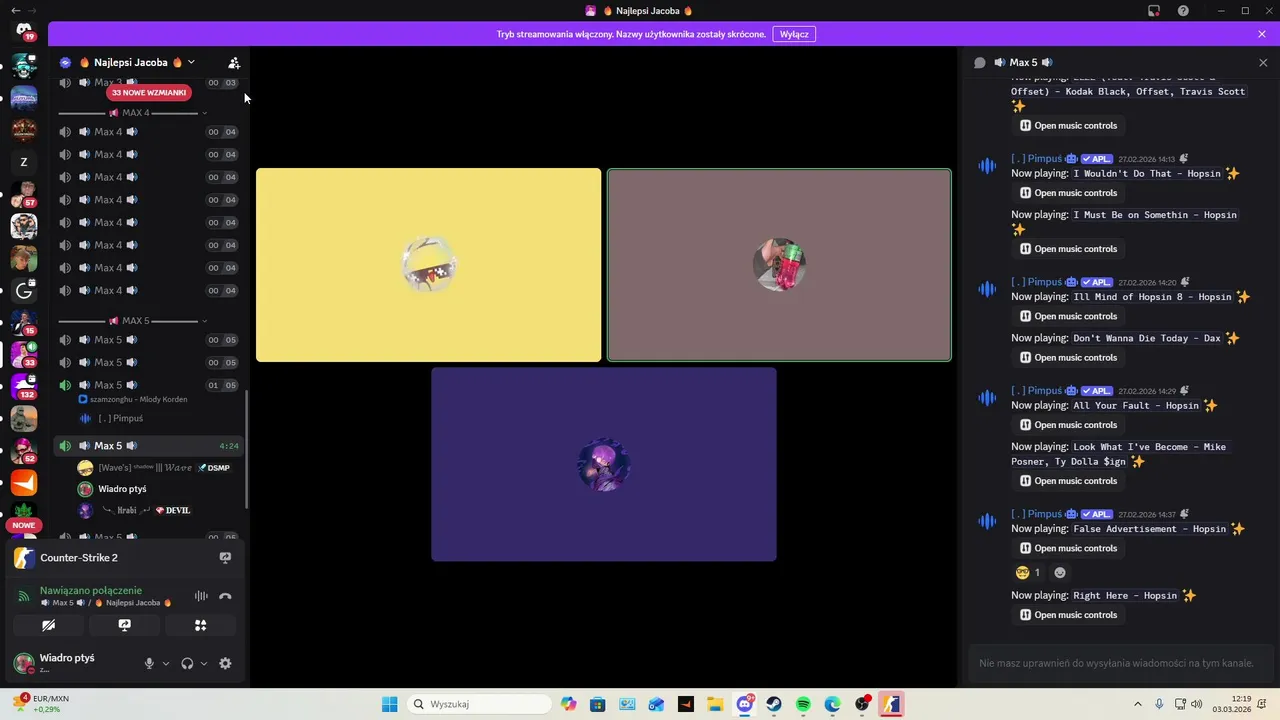Select the Max 5 channel showing 4:24
The image size is (1280, 720).
[148, 446]
